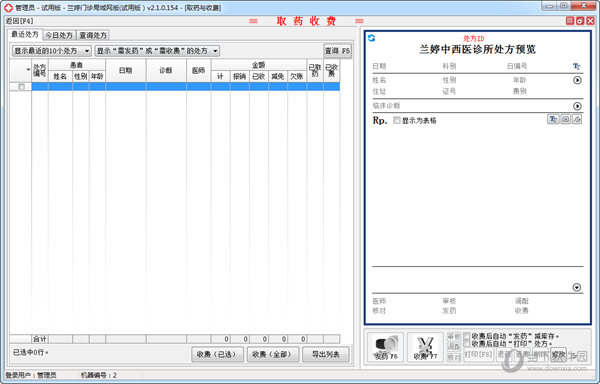Click the middle icon button on Rp. row
This screenshot has width=600, height=384.
tap(565, 119)
